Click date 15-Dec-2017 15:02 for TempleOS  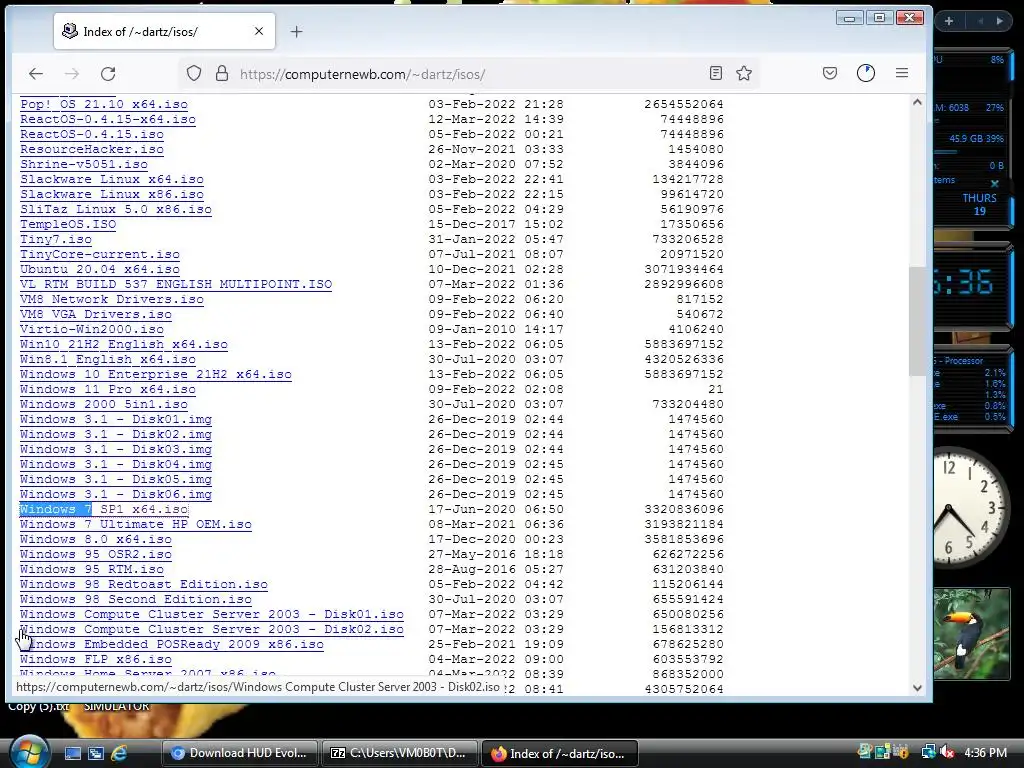point(496,225)
